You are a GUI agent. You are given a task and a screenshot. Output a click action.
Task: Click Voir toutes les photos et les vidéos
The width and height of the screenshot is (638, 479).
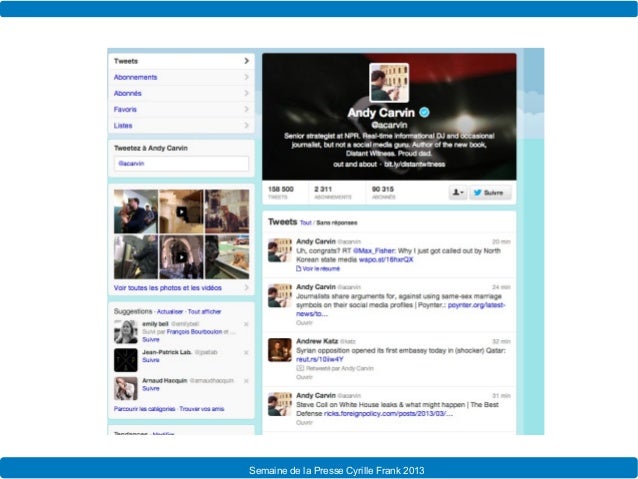[168, 288]
